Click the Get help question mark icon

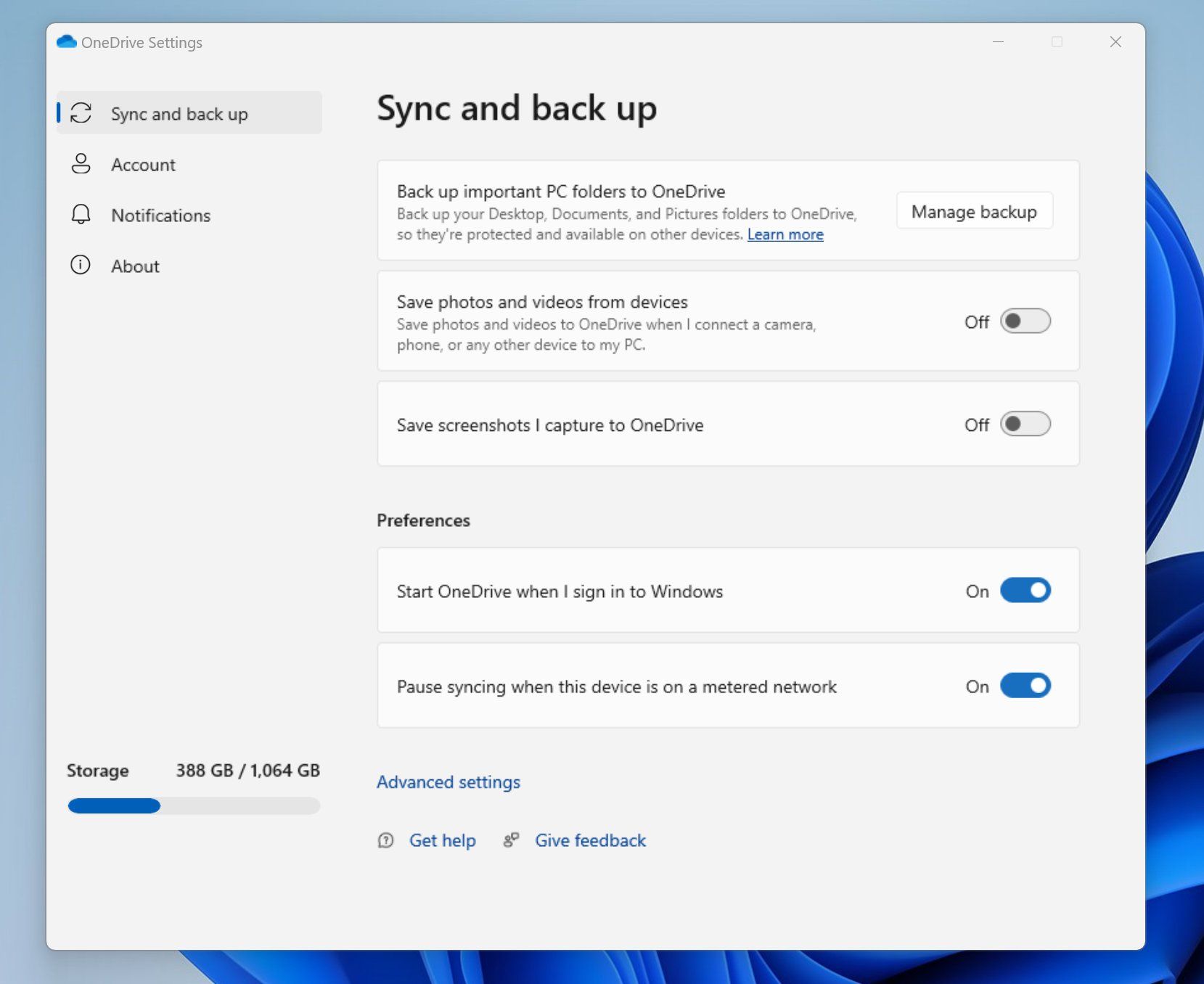[386, 840]
